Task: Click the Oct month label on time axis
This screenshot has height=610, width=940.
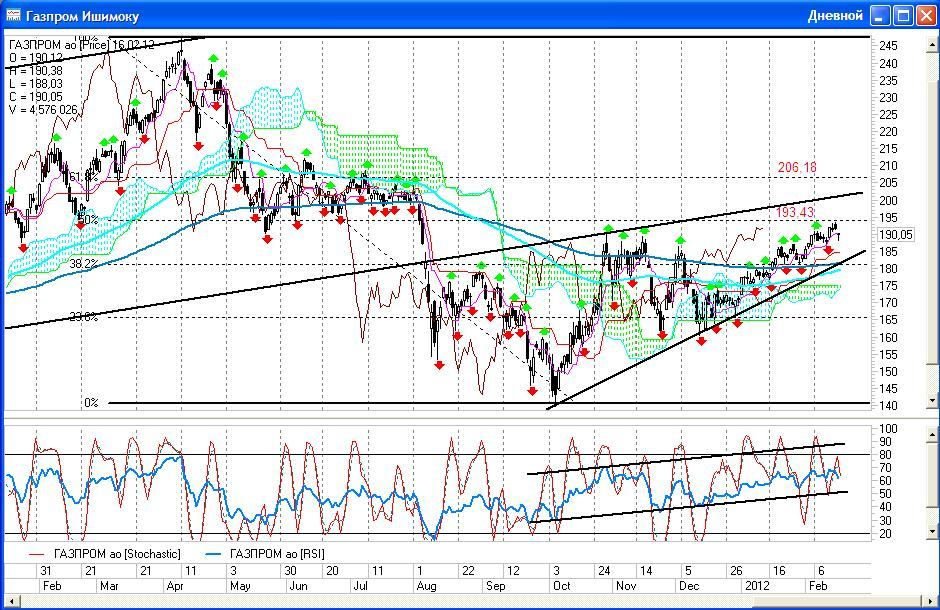Action: coord(562,585)
